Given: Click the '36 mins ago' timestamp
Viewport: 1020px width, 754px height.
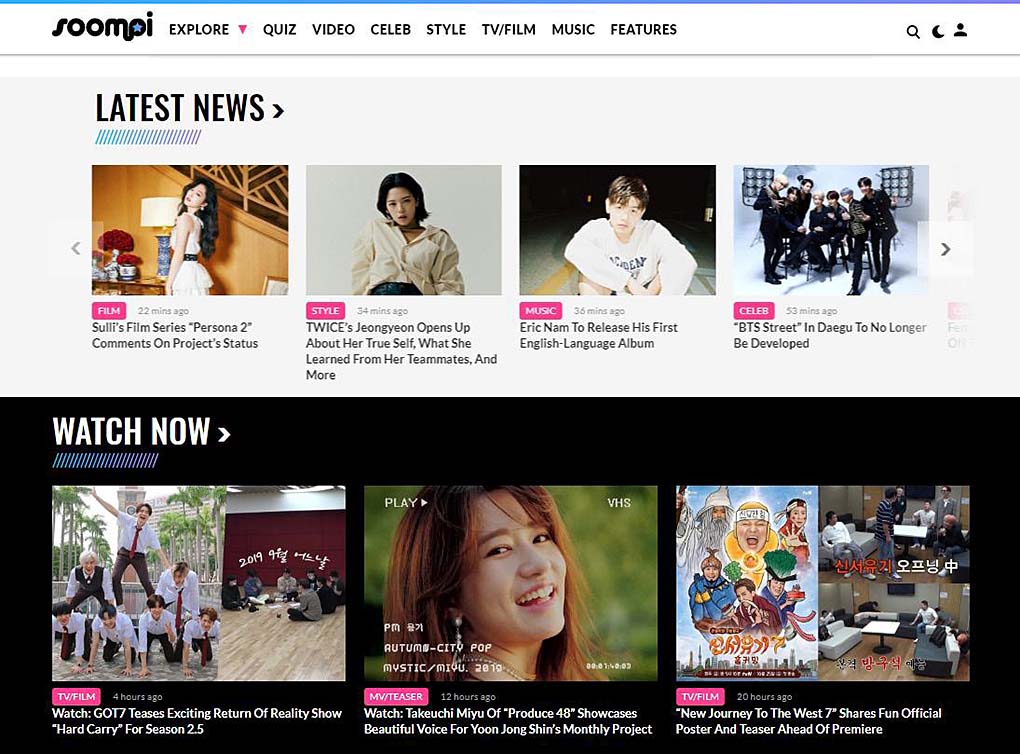Looking at the screenshot, I should 598,311.
